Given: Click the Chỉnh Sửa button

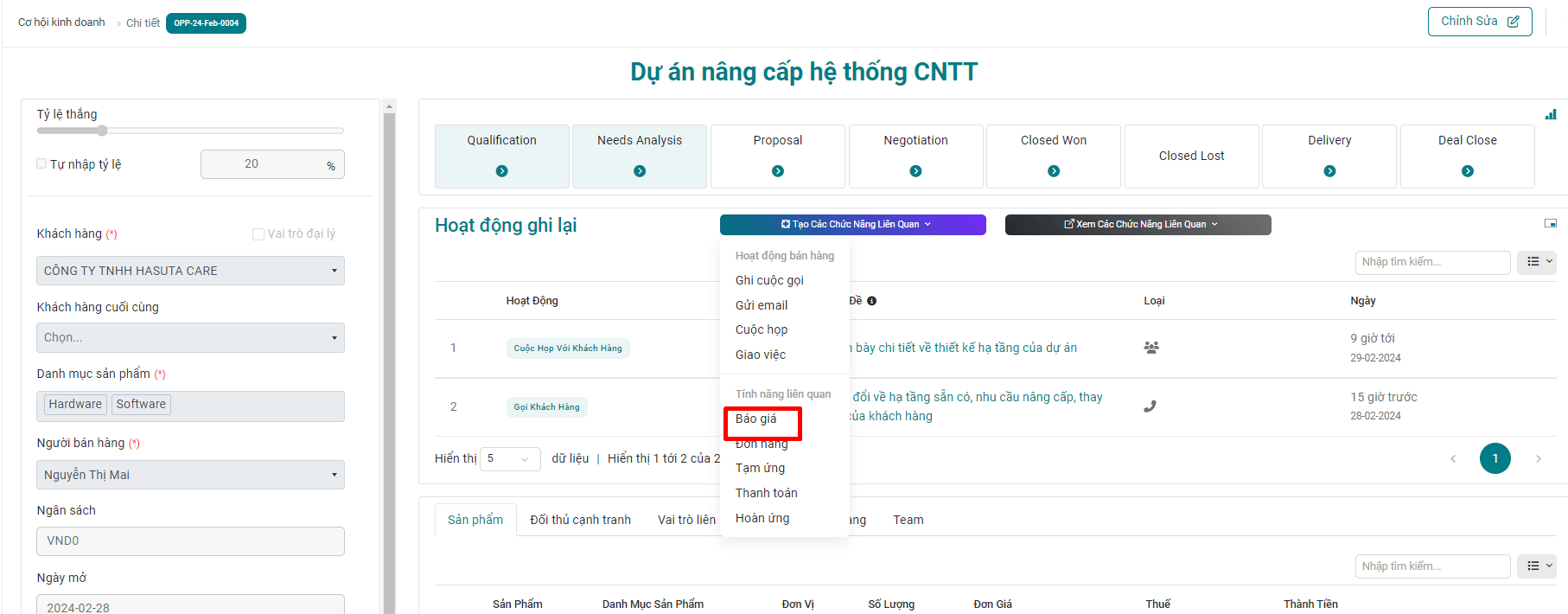Looking at the screenshot, I should click(x=1479, y=22).
